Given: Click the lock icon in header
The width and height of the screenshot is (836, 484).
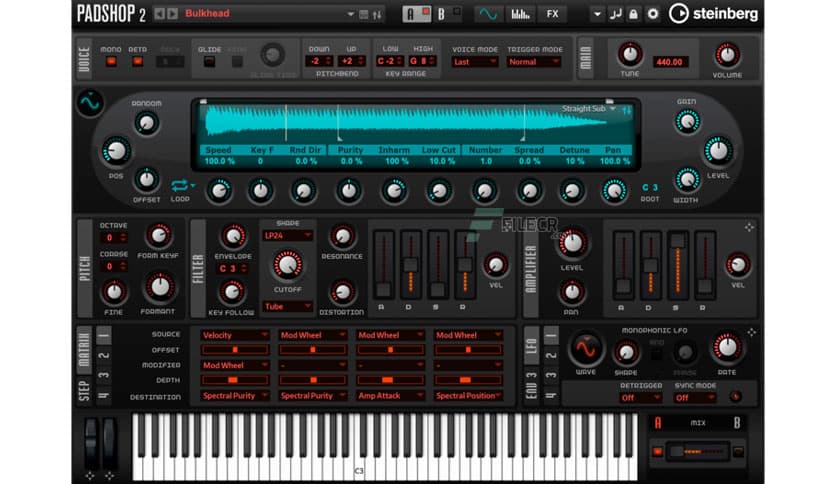Looking at the screenshot, I should [633, 14].
